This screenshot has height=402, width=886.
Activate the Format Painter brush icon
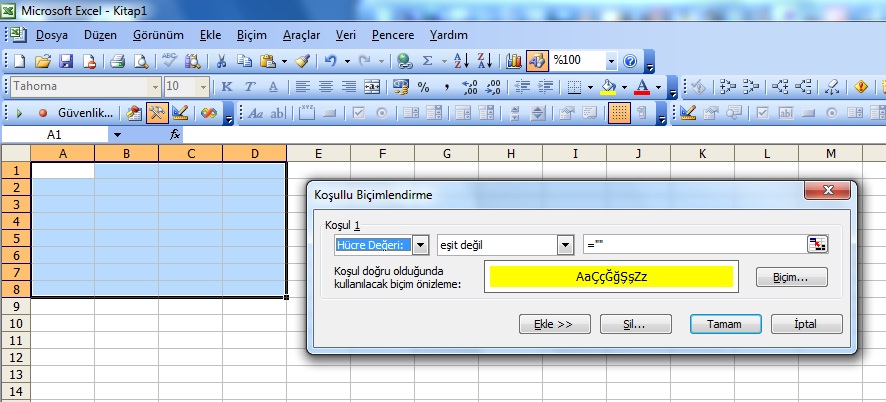(302, 61)
